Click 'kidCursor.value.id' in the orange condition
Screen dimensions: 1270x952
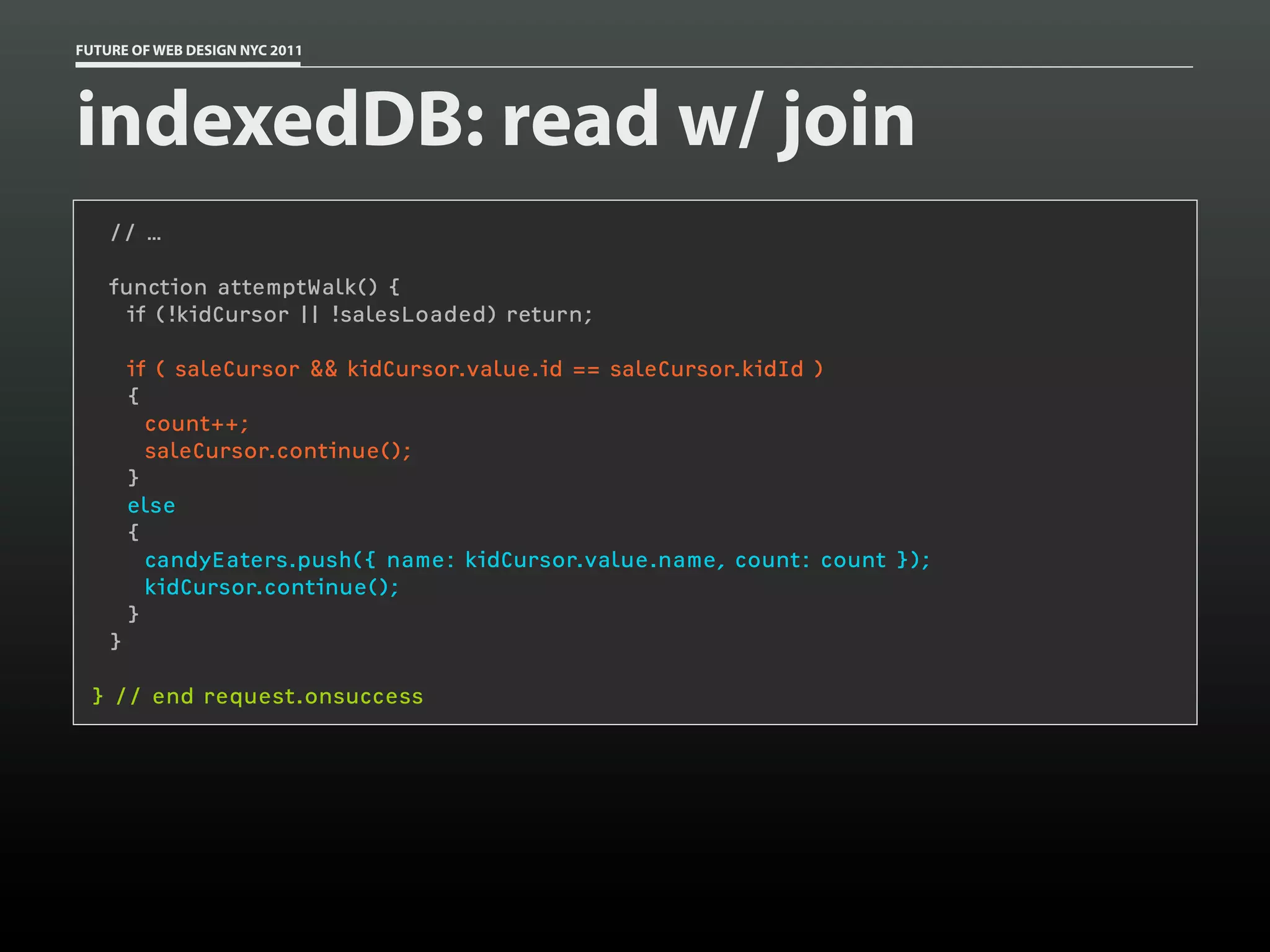455,369
